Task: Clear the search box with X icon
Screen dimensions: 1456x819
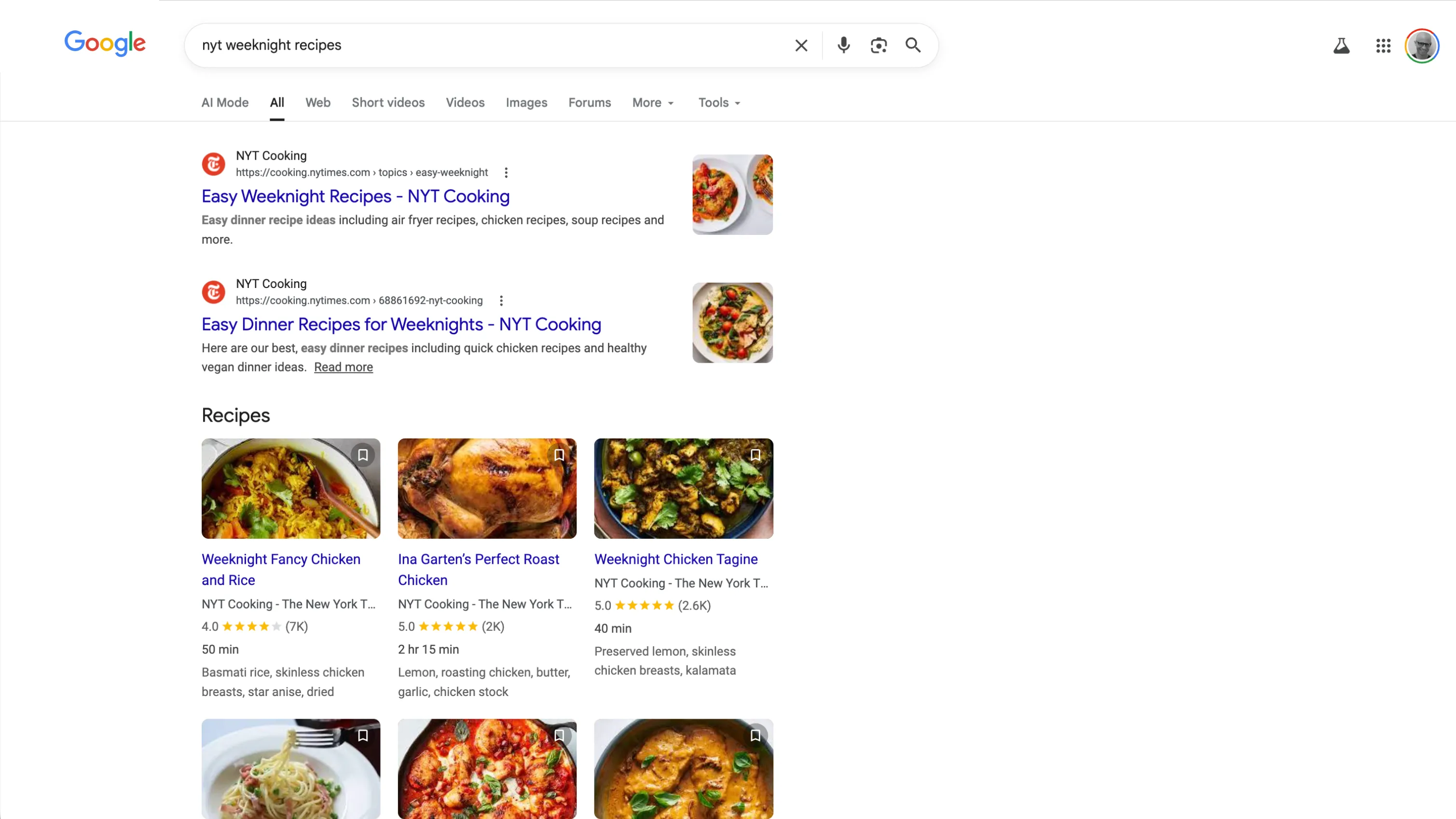Action: click(801, 45)
